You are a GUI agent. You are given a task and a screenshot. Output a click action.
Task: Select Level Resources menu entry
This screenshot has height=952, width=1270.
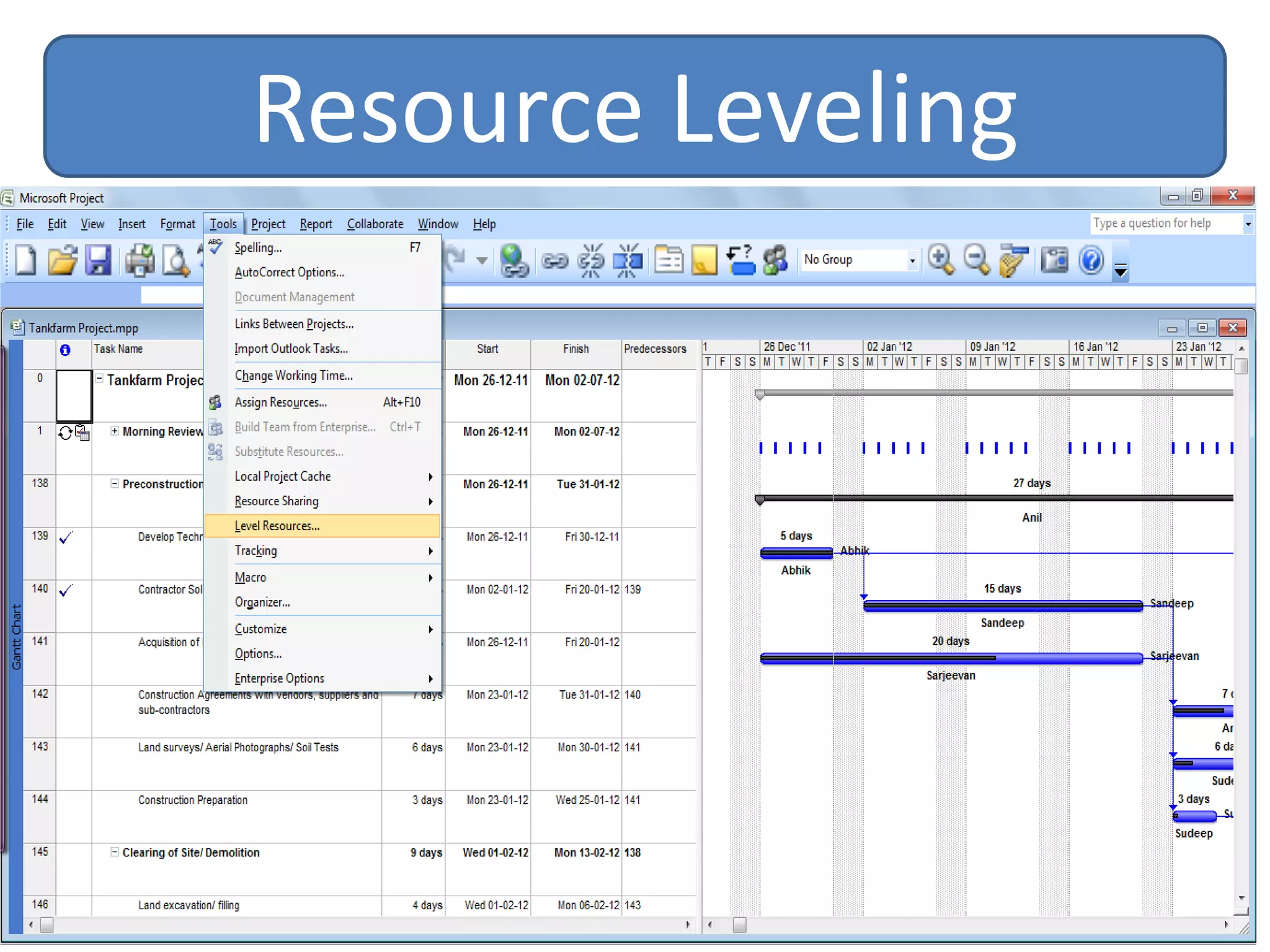277,526
